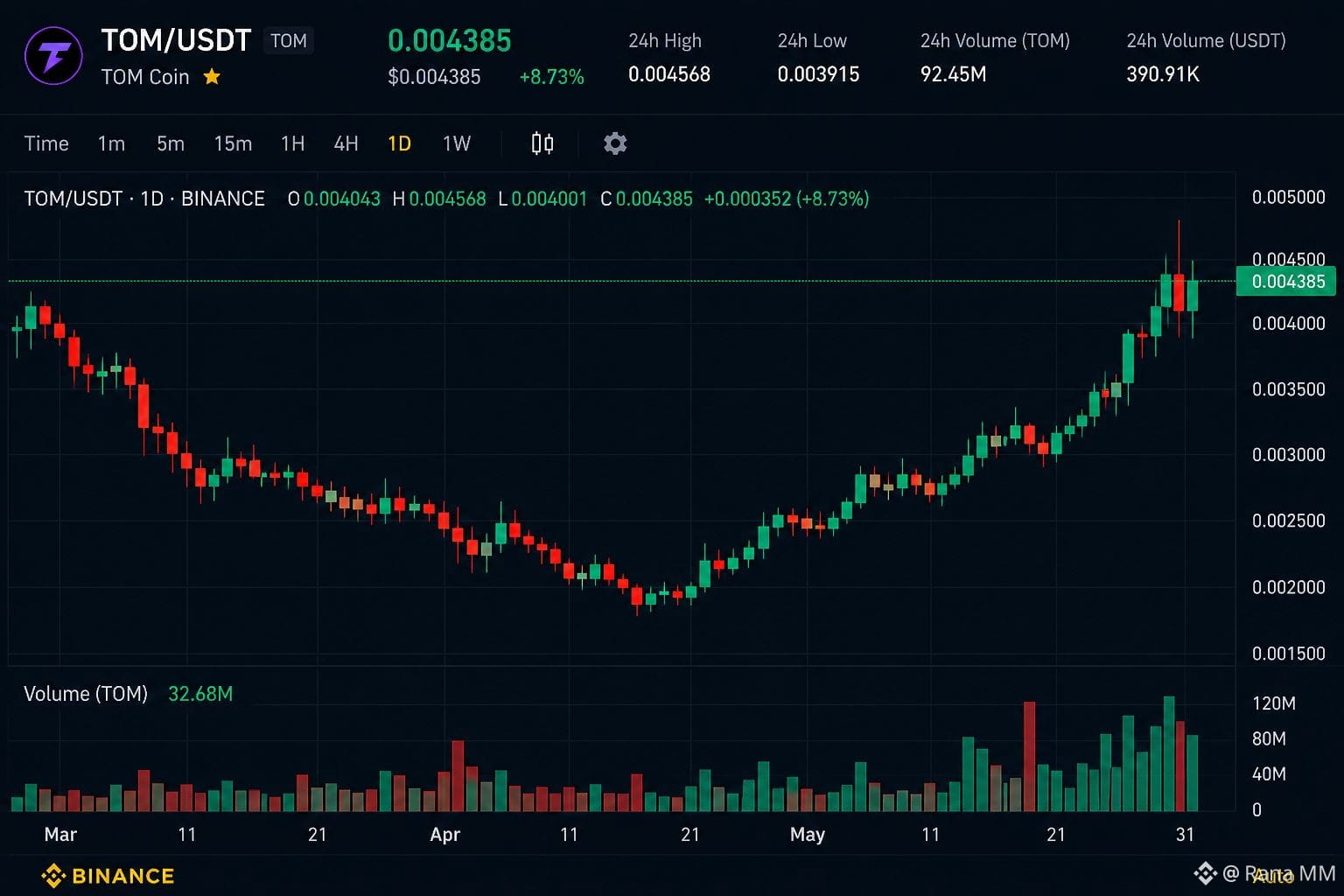The height and width of the screenshot is (896, 1344).
Task: Click the 0.005000 price axis label
Action: tap(1288, 197)
